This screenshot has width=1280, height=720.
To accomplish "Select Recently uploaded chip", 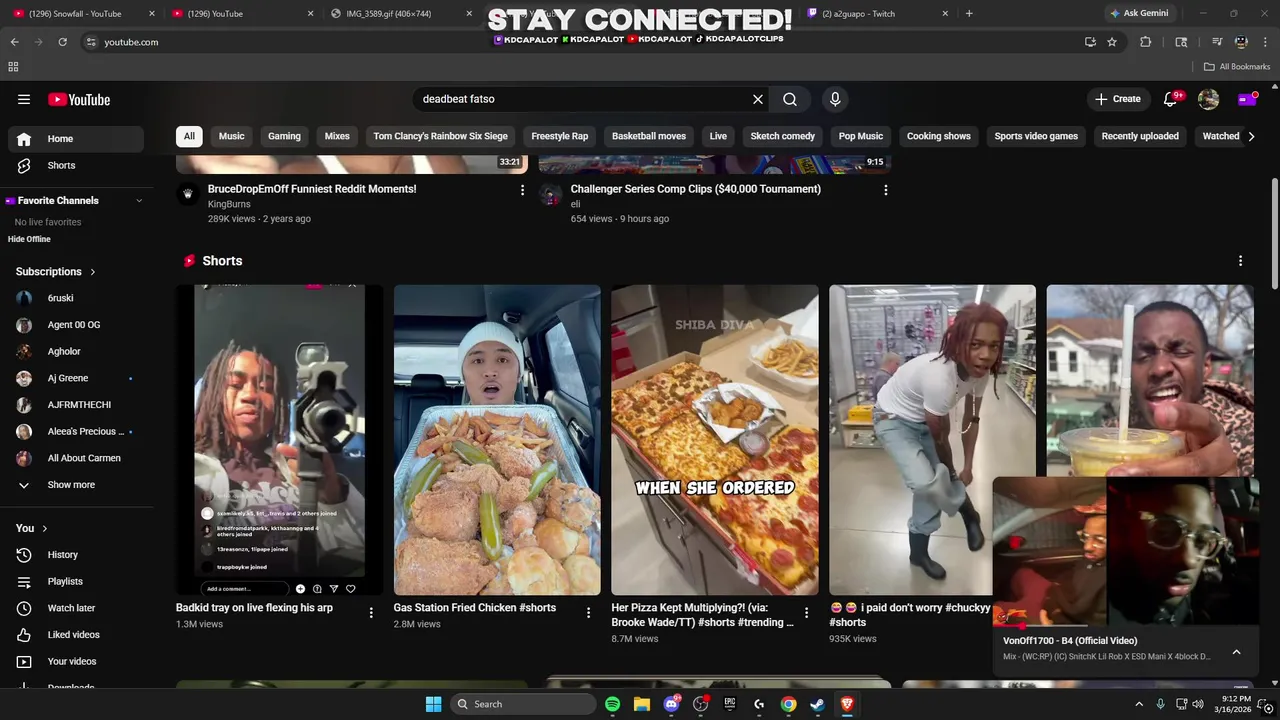I will click(1140, 136).
